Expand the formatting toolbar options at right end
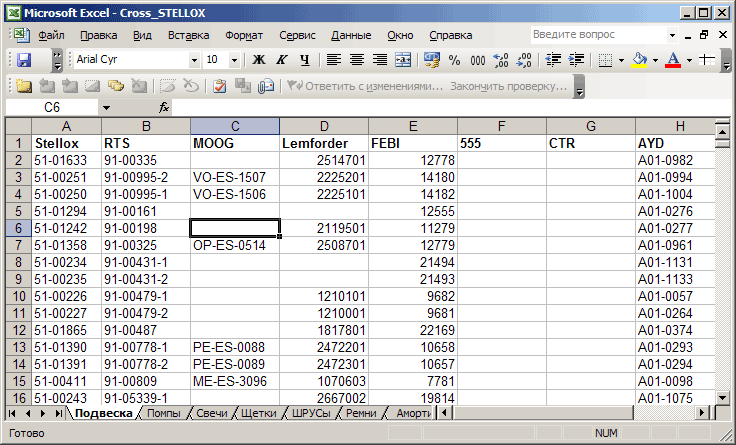 [x=726, y=60]
